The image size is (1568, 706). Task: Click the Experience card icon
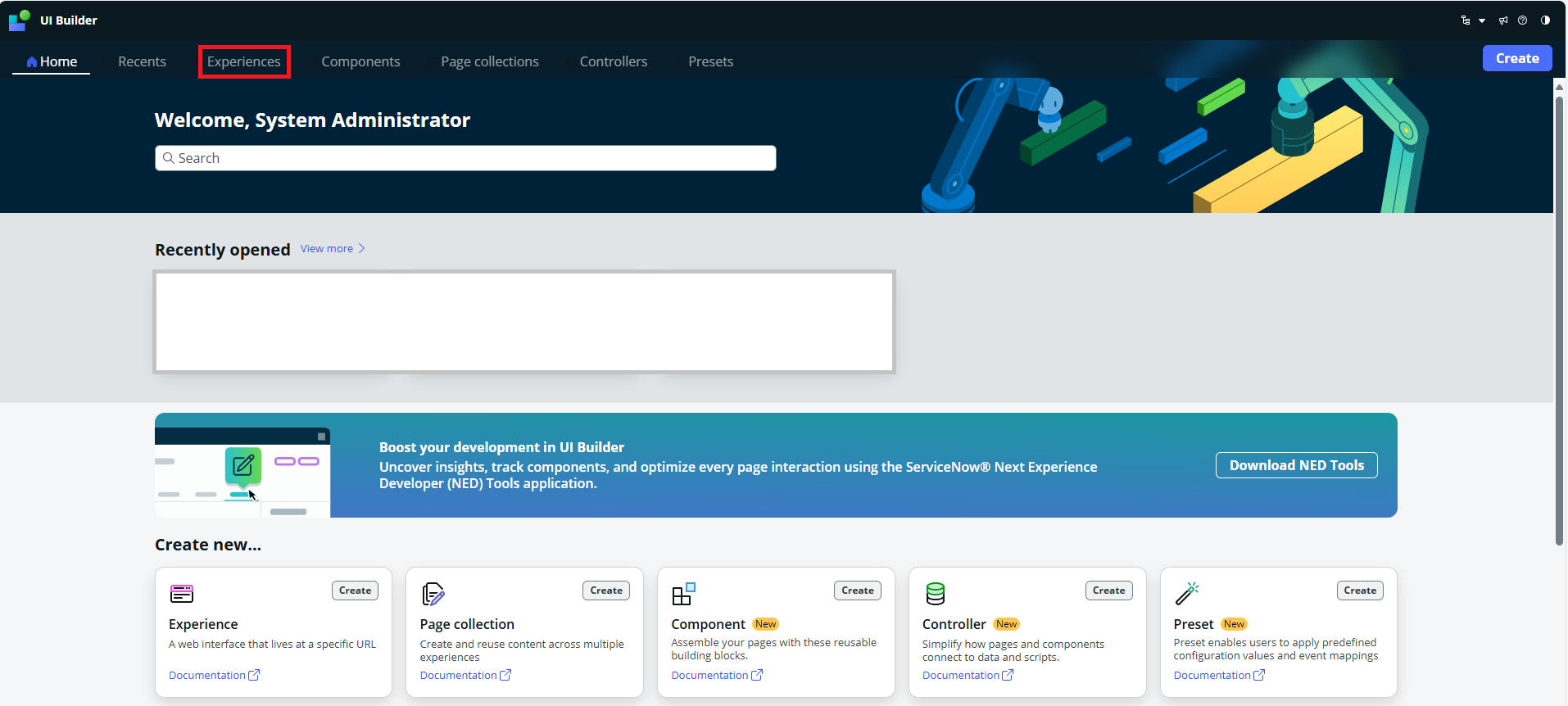click(182, 593)
